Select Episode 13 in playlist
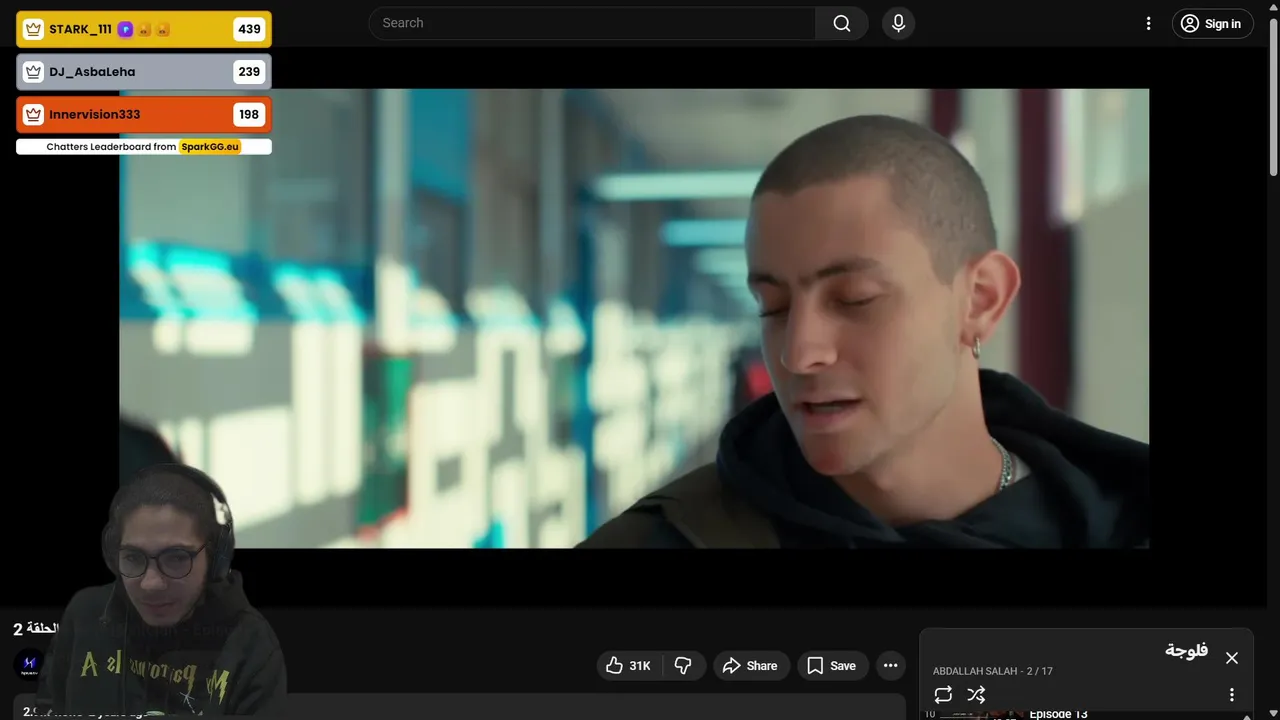This screenshot has height=720, width=1280. [x=1058, y=714]
